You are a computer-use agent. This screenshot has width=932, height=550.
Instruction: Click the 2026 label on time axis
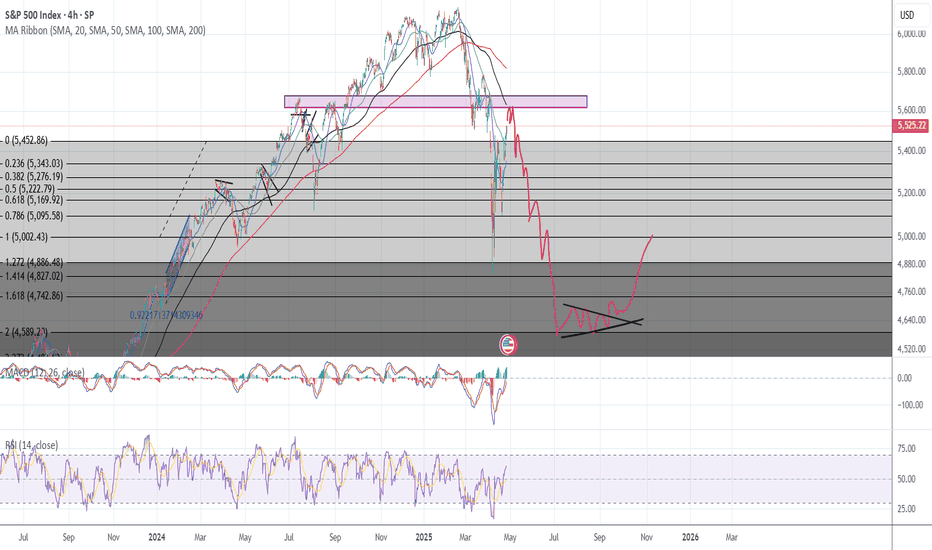(690, 537)
